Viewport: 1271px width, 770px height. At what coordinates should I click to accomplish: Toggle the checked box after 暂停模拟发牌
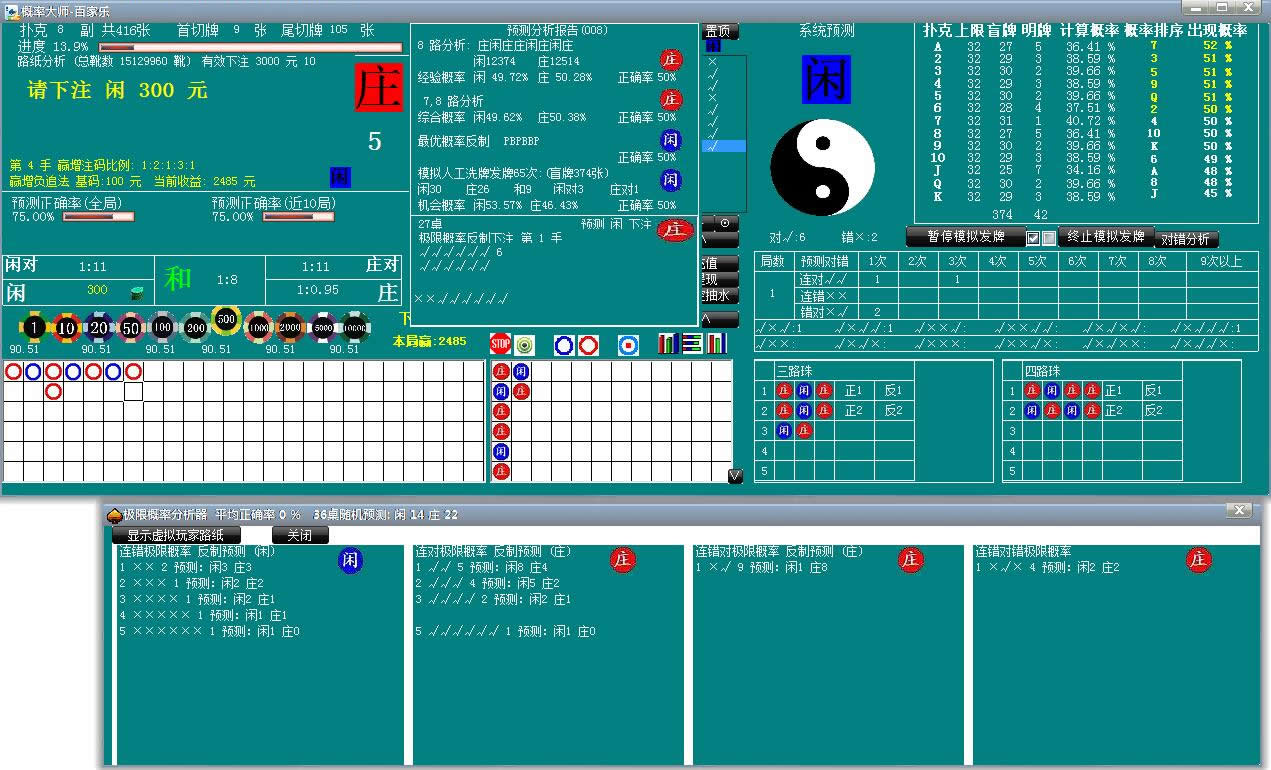[1033, 238]
